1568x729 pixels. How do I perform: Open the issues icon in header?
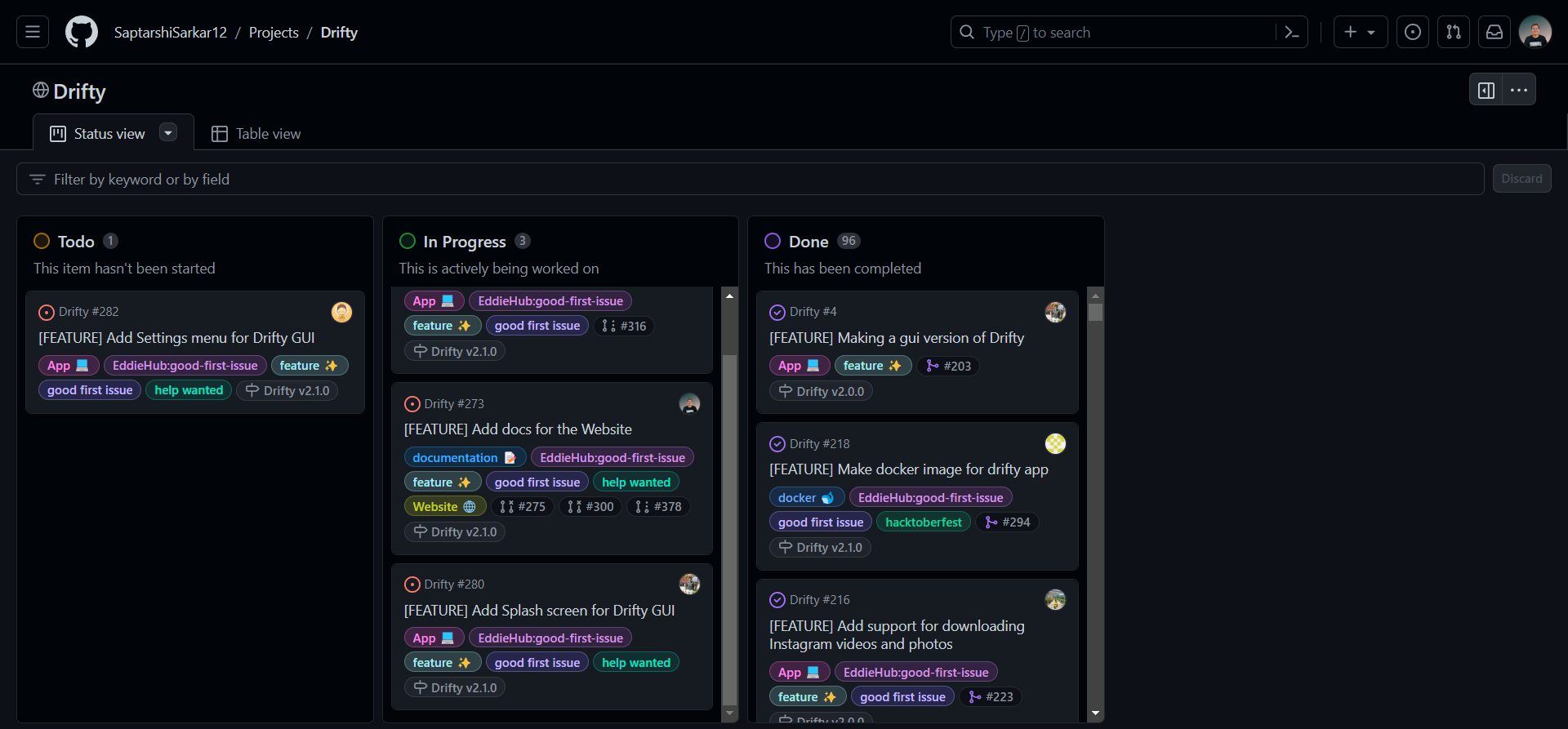coord(1413,32)
